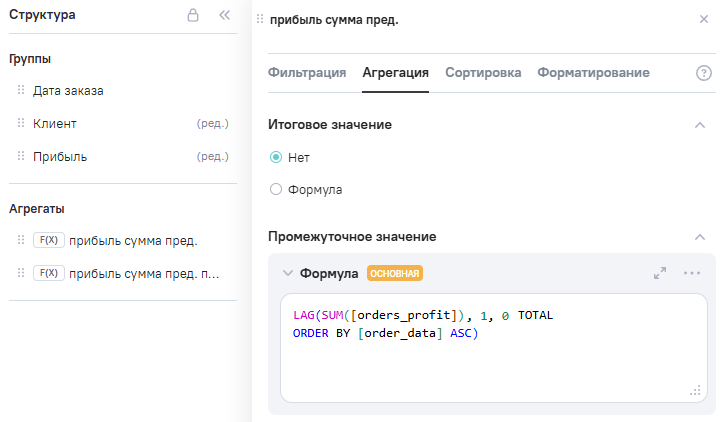Switch to the Фильтрация tab
The height and width of the screenshot is (422, 728).
pyautogui.click(x=307, y=73)
